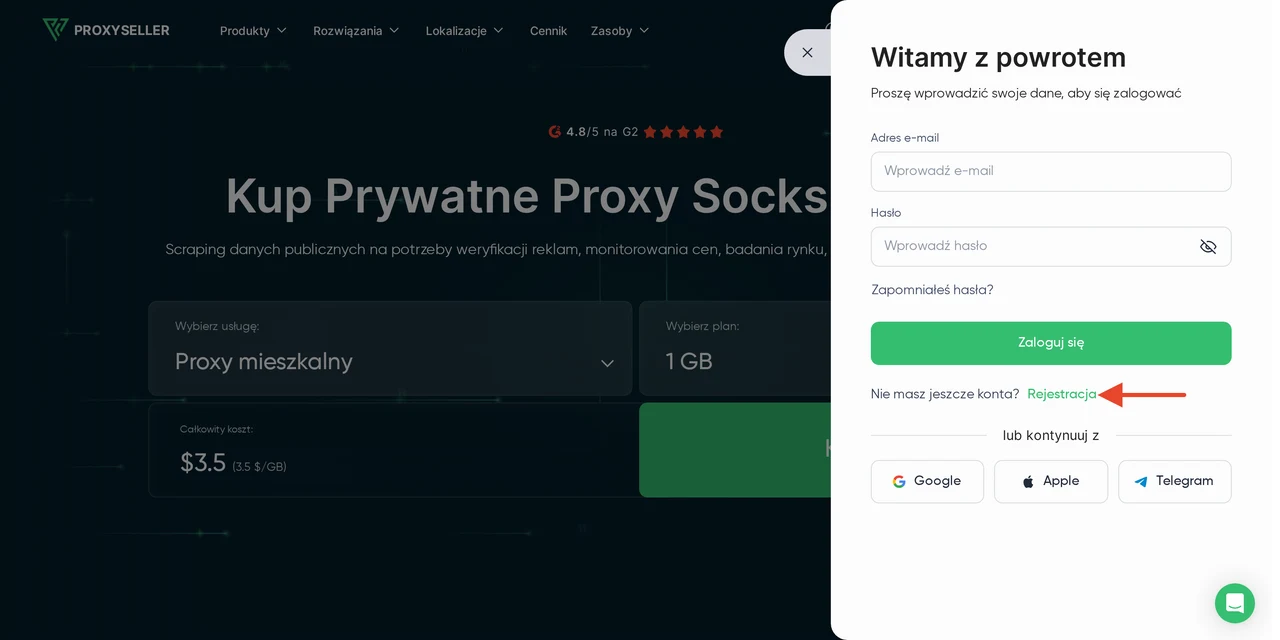
Task: Open the Rozwiązania menu
Action: (356, 31)
